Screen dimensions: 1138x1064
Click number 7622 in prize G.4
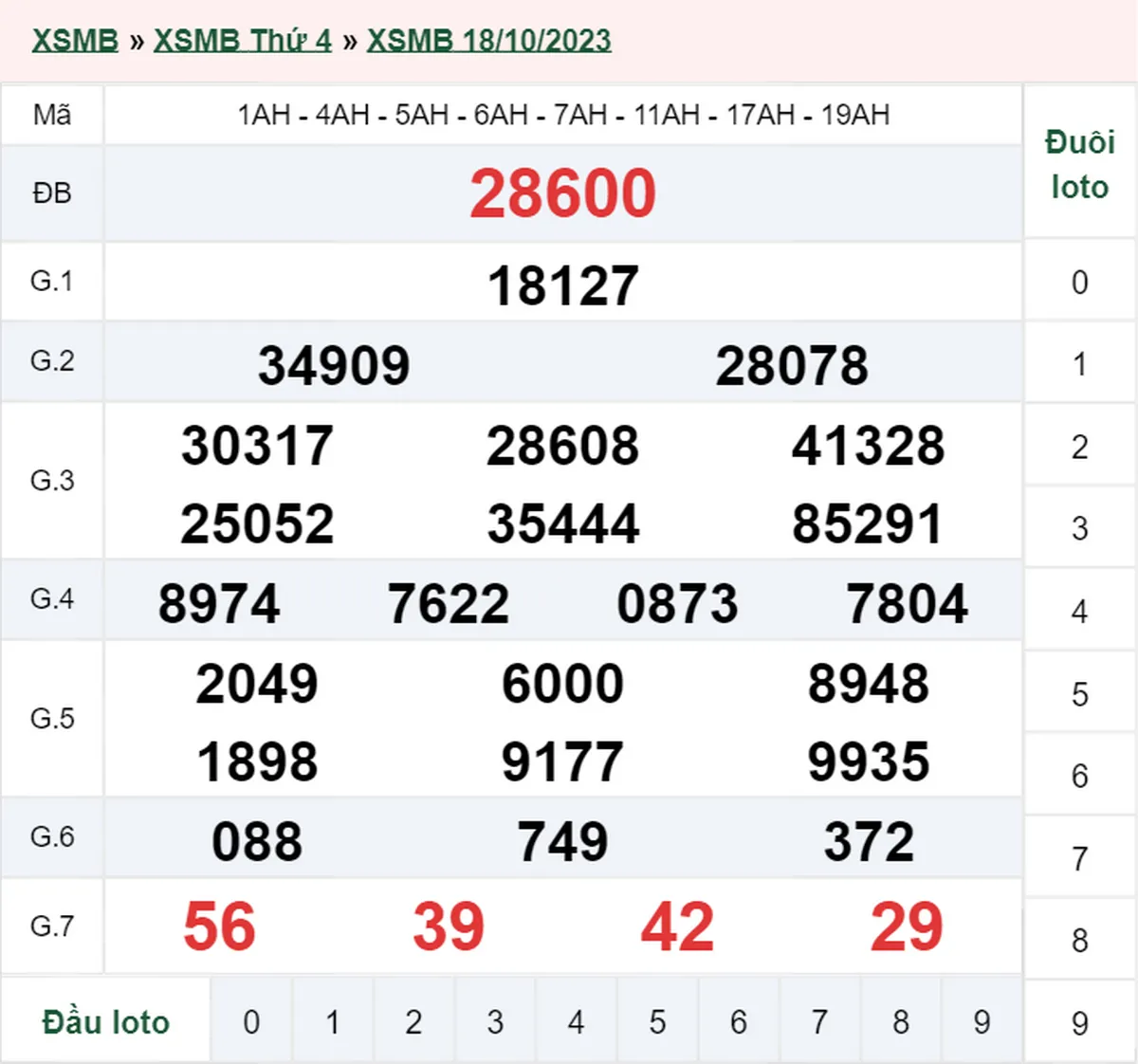click(x=450, y=599)
